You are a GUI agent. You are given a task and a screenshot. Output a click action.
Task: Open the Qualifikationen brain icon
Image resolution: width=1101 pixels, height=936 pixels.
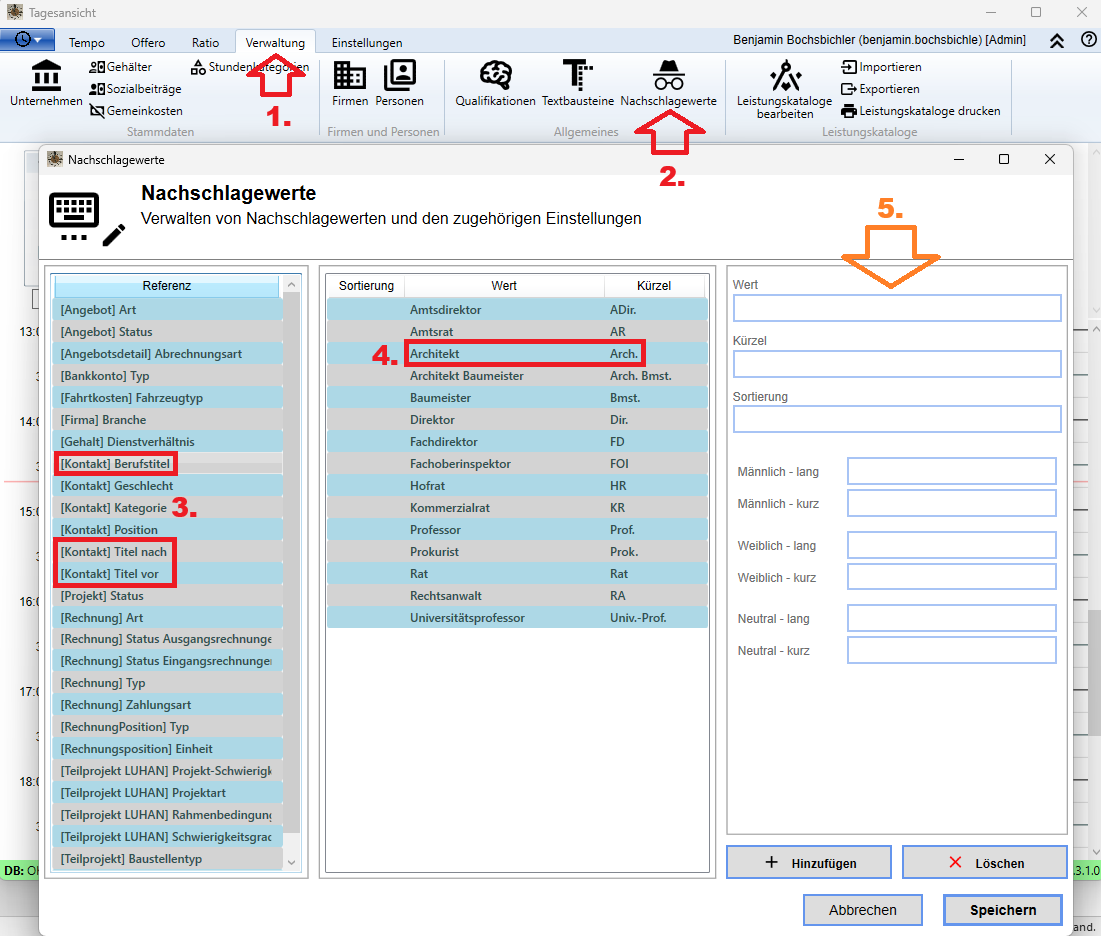pos(495,74)
